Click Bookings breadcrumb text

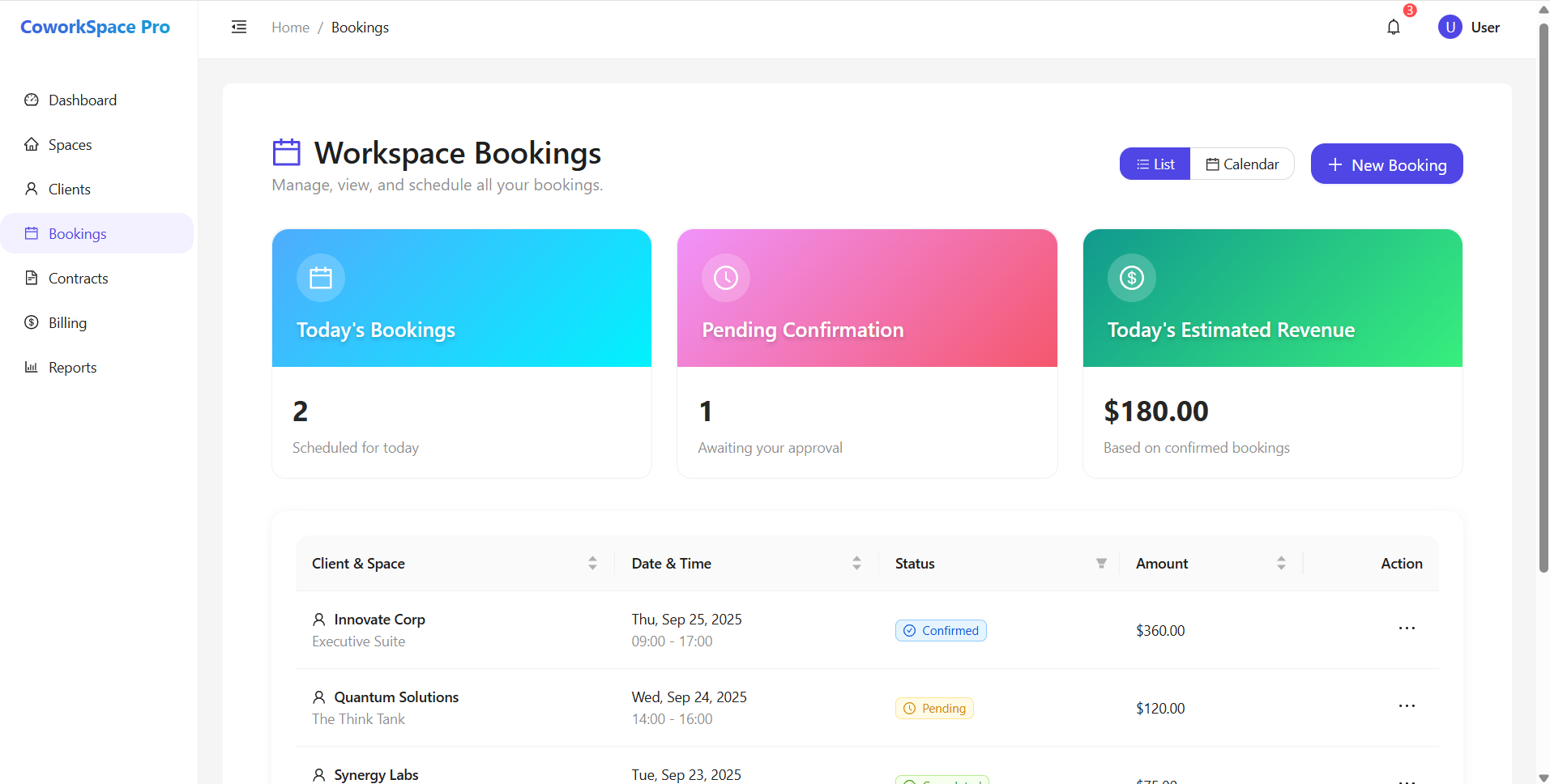click(x=360, y=28)
